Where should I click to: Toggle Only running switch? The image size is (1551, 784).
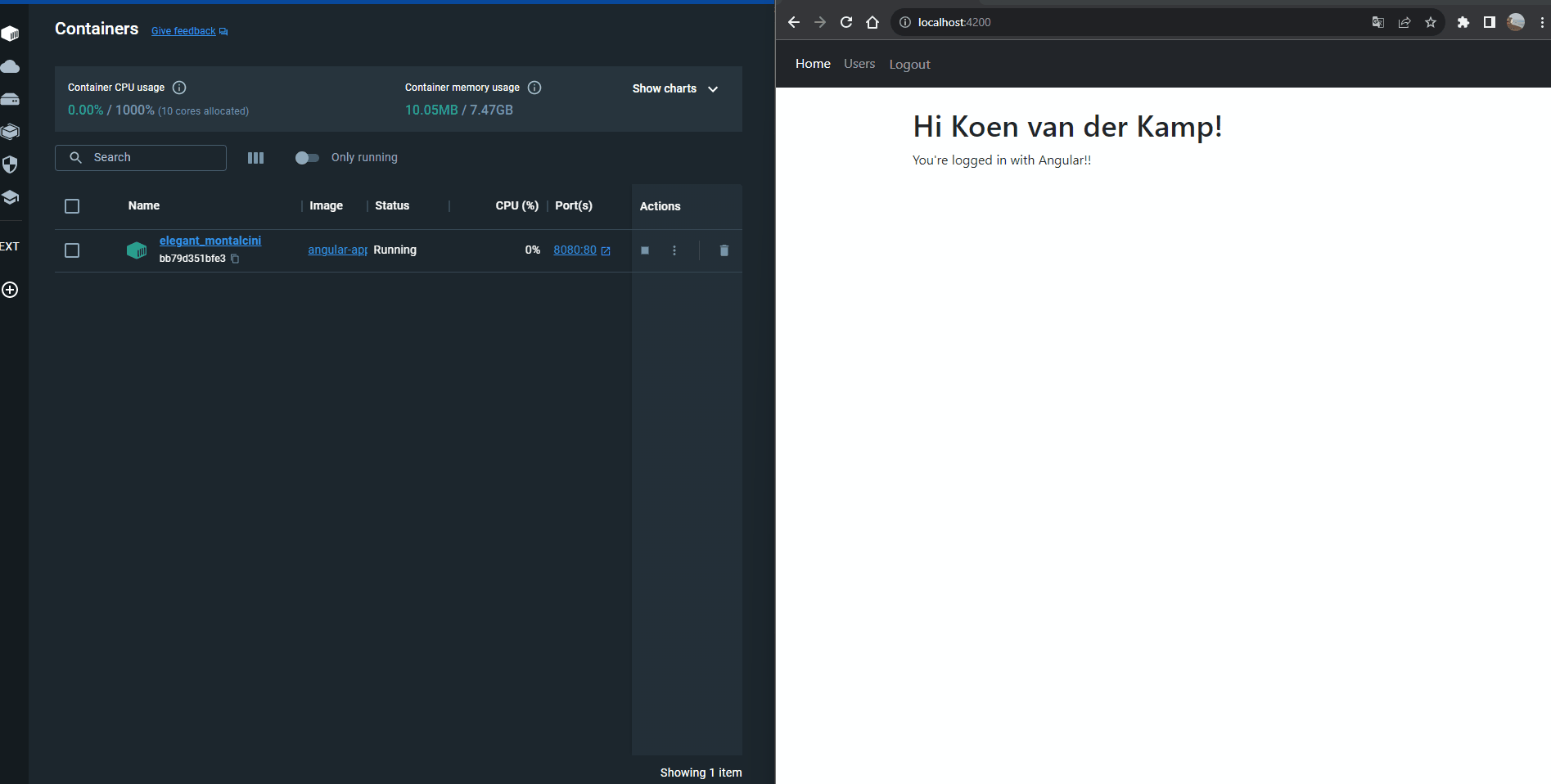pos(307,158)
